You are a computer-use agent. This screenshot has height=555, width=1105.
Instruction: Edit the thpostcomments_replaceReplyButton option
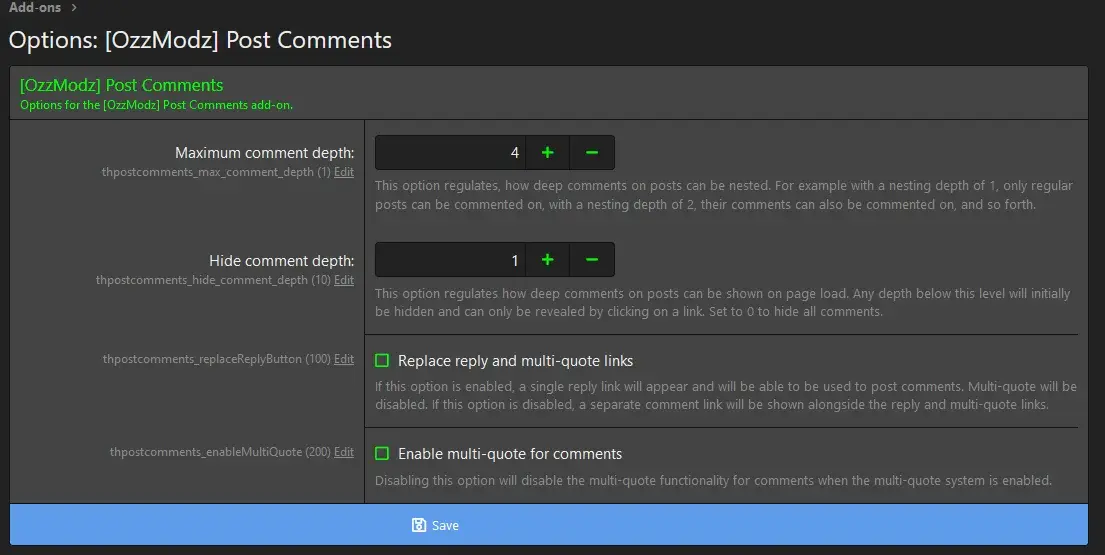tap(344, 359)
